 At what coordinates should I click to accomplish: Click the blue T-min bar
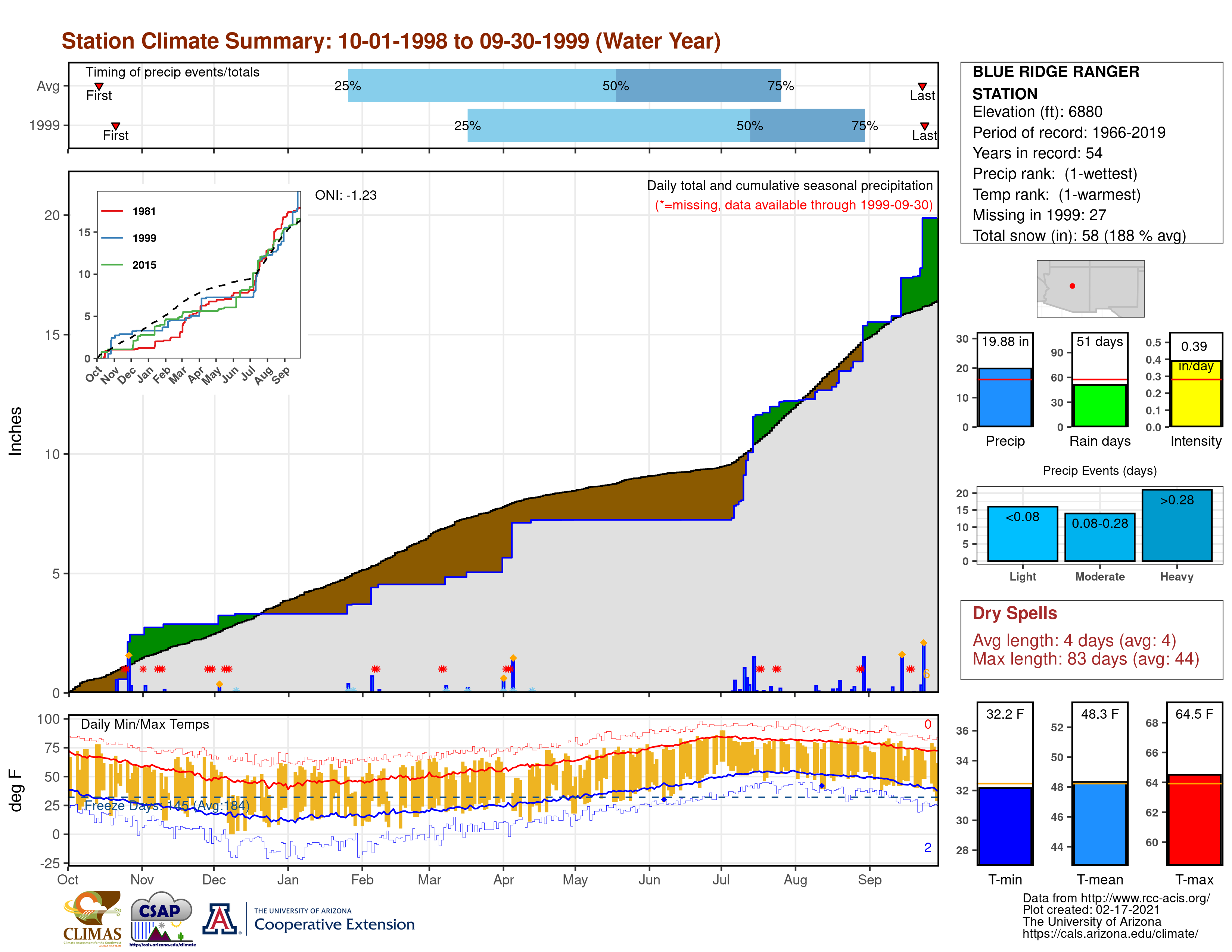click(x=1005, y=826)
